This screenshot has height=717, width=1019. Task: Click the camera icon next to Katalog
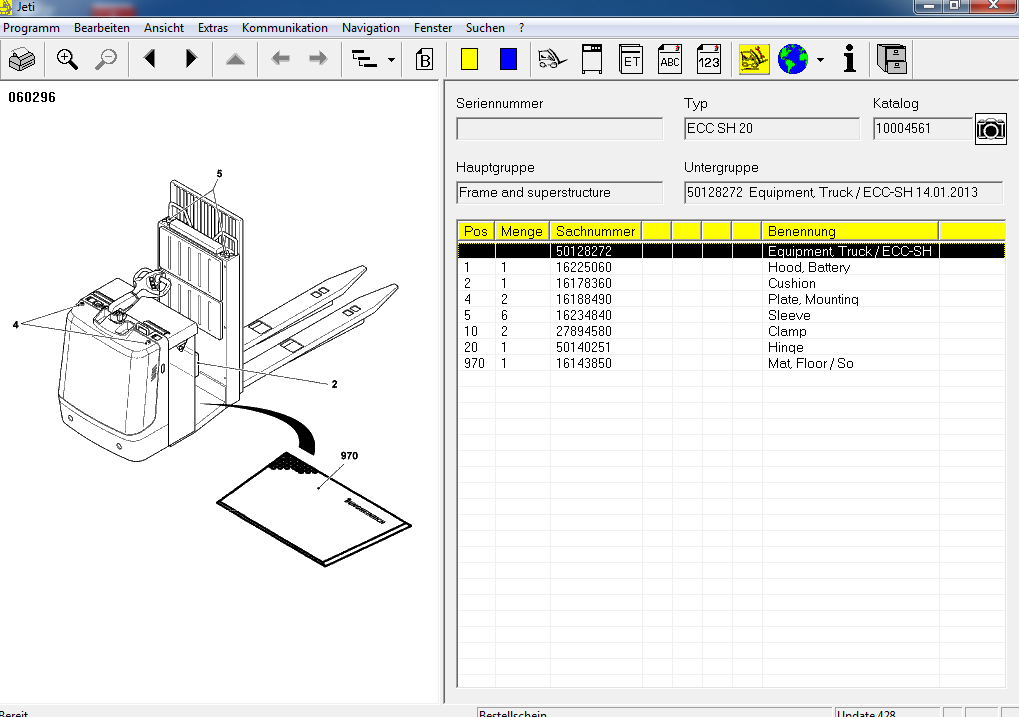coord(990,129)
